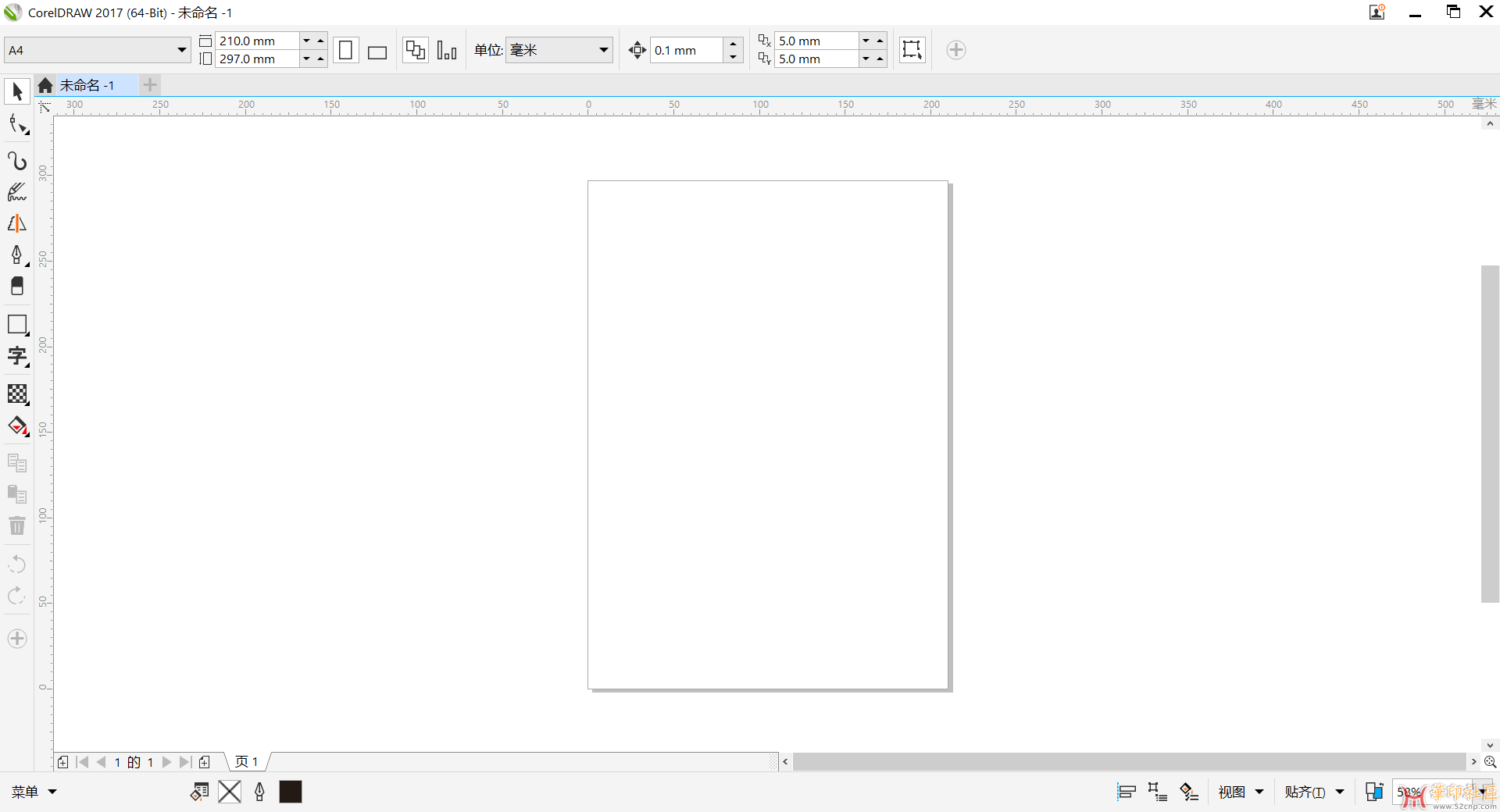Click the Redo arrow icon
1500x812 pixels.
pyautogui.click(x=17, y=596)
